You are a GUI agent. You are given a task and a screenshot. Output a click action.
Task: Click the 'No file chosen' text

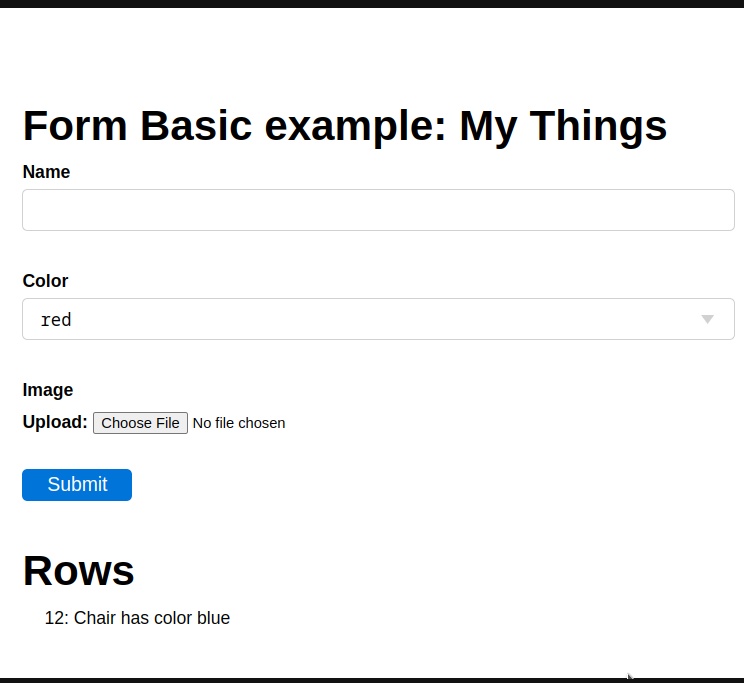pos(239,423)
